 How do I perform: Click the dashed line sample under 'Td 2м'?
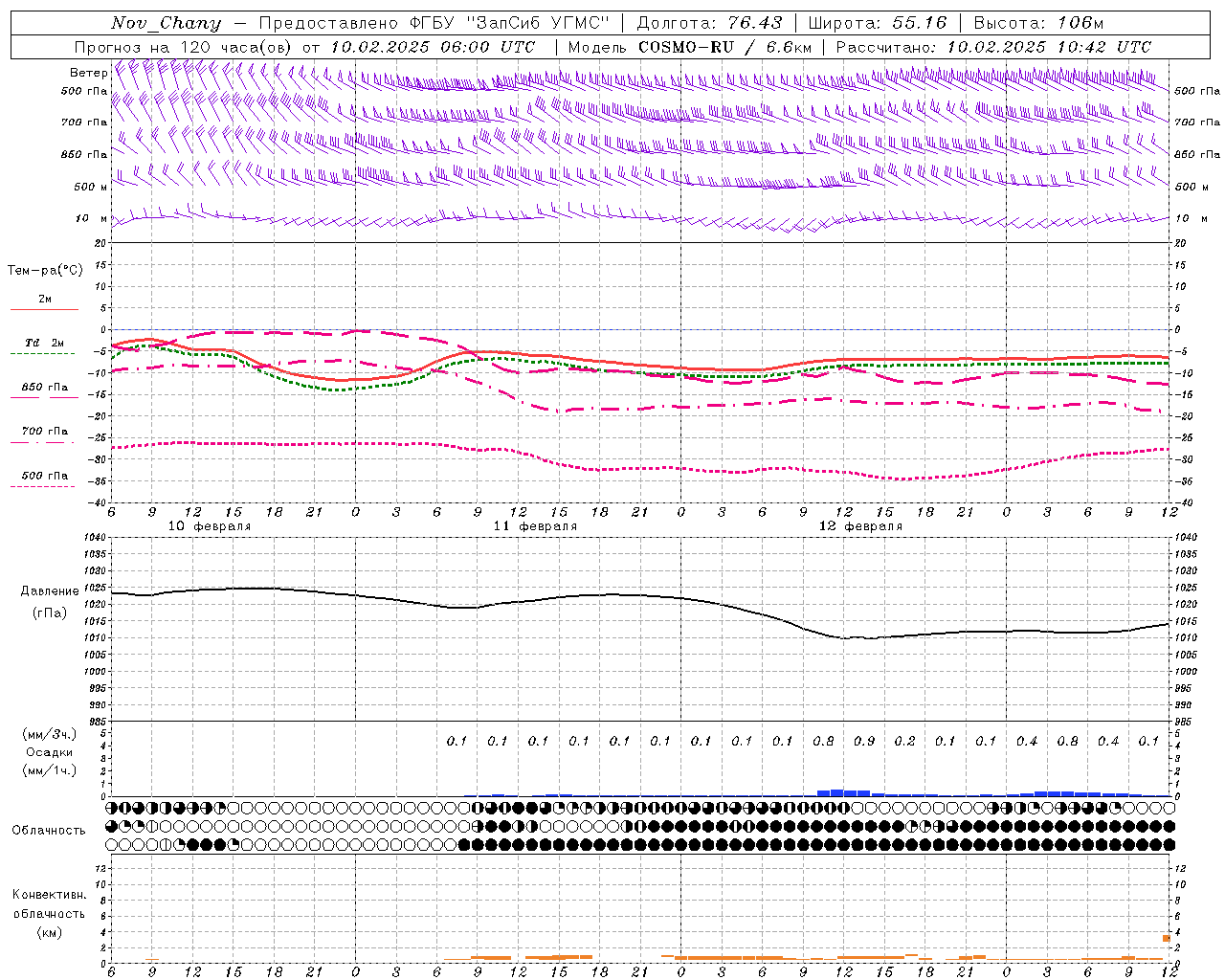coord(43,353)
